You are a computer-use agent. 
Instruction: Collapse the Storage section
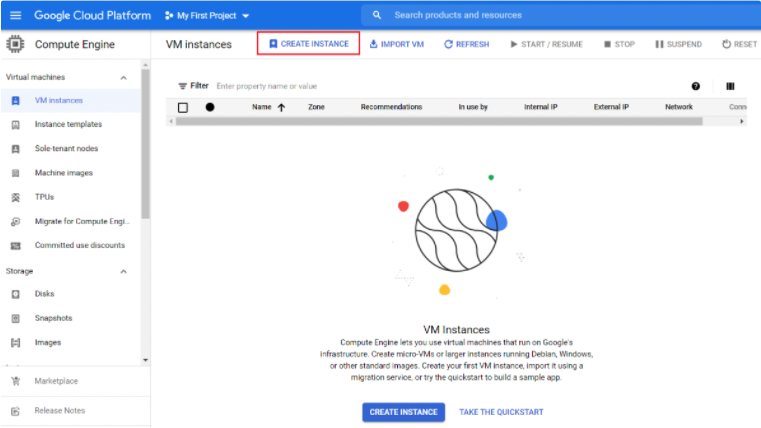tap(124, 271)
